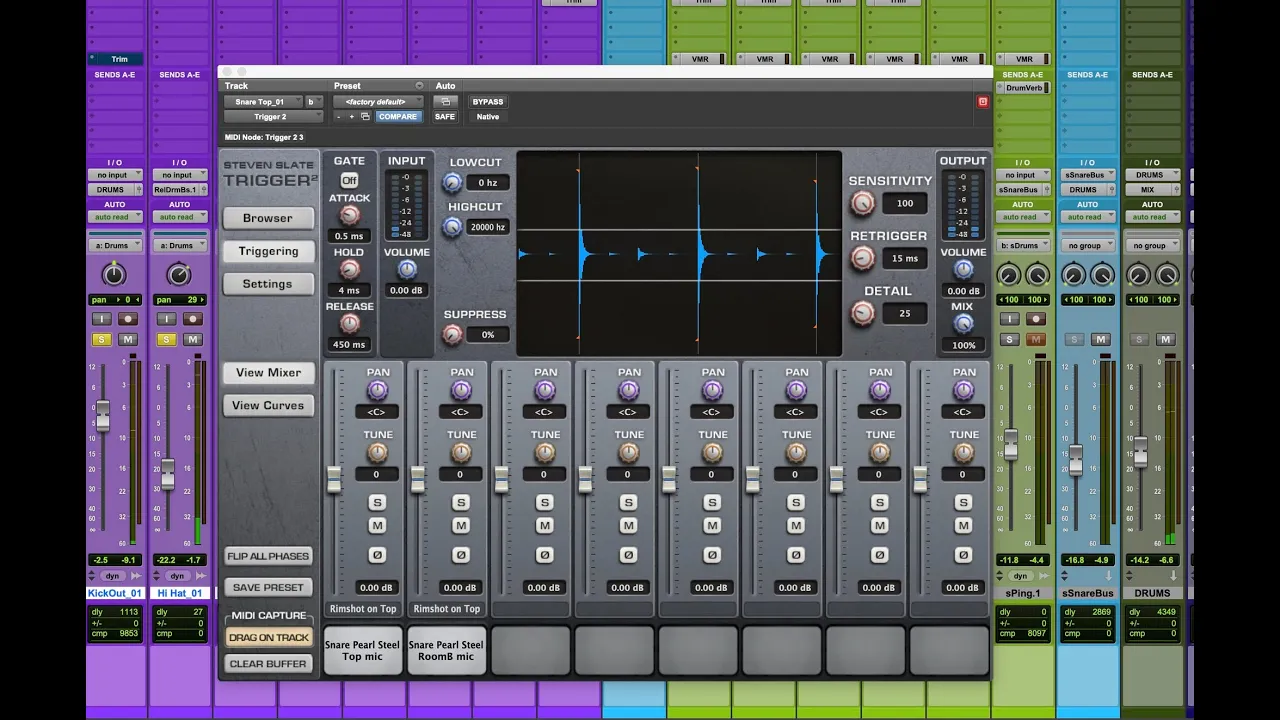Click the Sensitivity value field showing 100
This screenshot has width=1280, height=720.
pos(905,203)
